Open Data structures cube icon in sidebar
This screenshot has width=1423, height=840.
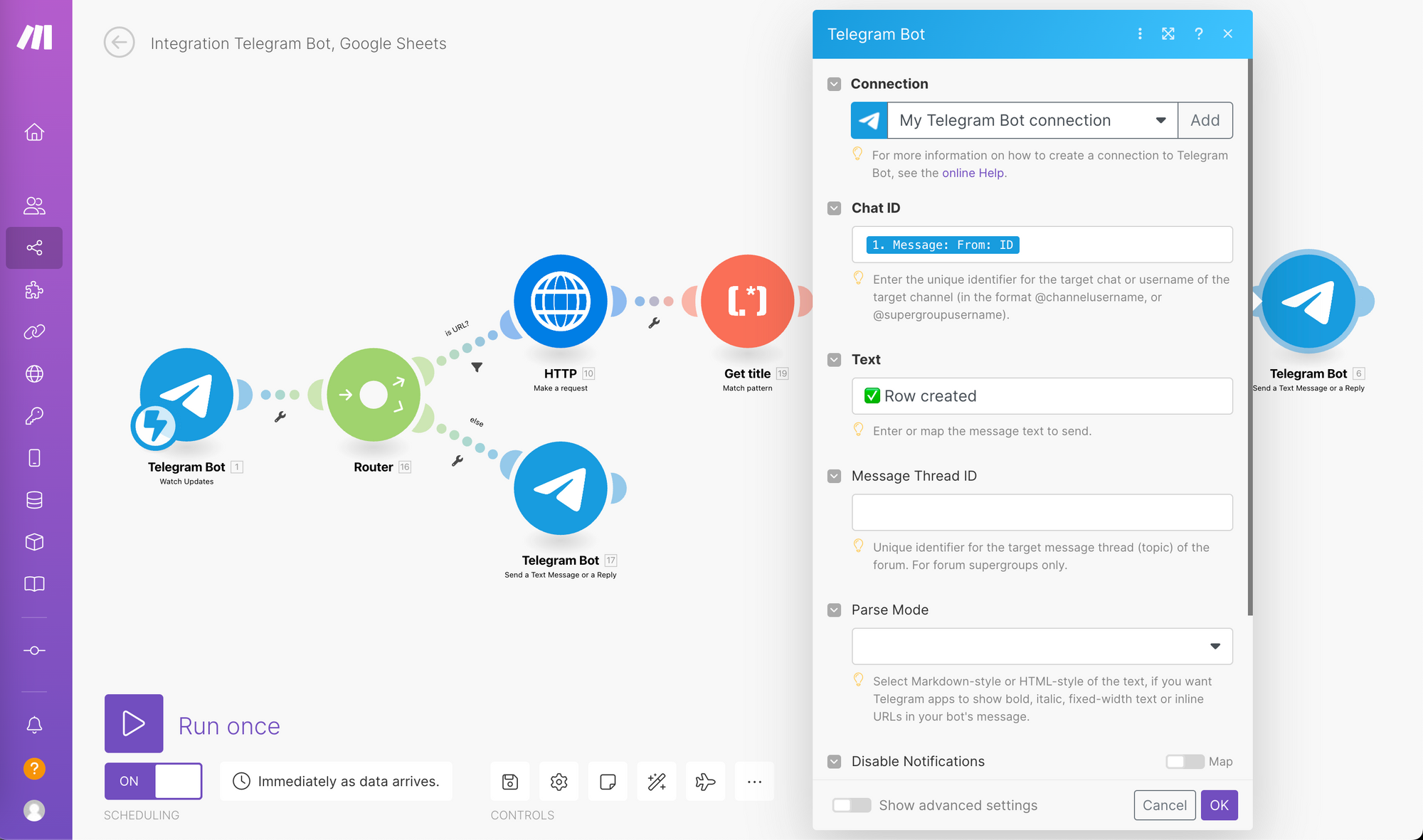coord(34,542)
